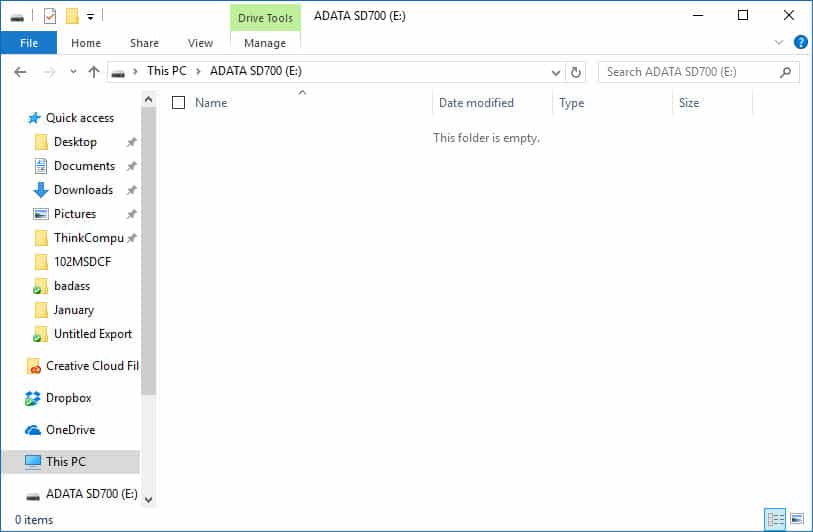The width and height of the screenshot is (813, 532).
Task: Select ADATA SD700 (E:) in navigation pane
Action: [x=92, y=494]
